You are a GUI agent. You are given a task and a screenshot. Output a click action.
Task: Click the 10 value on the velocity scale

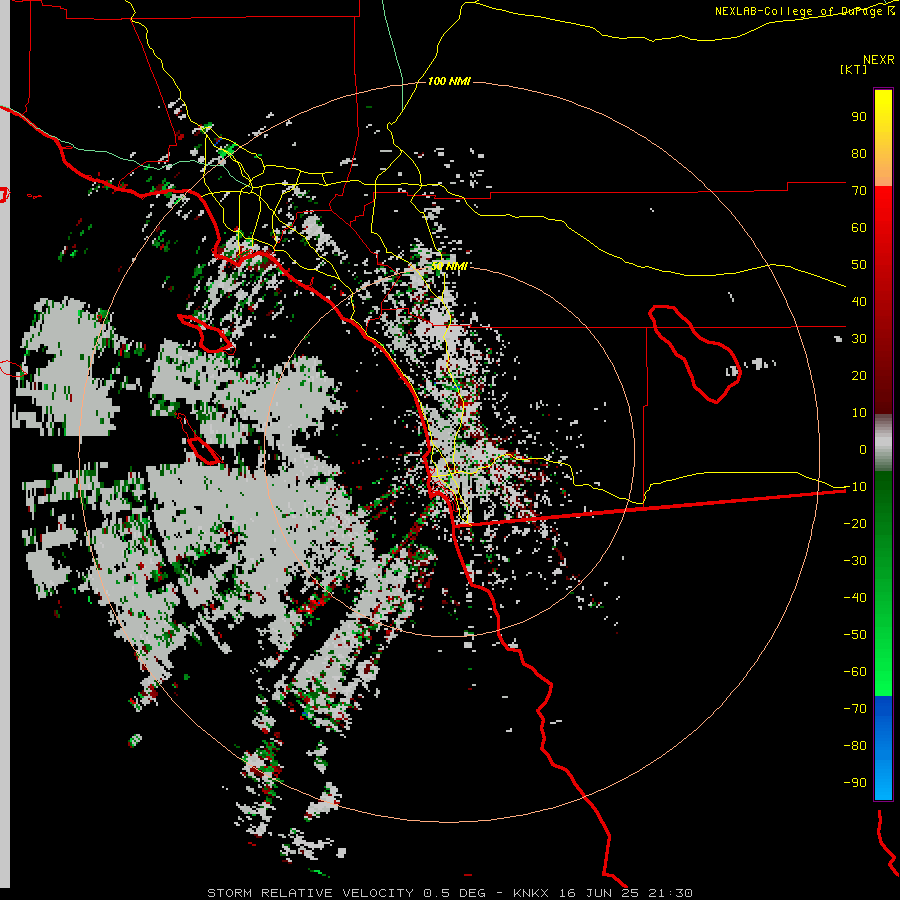(859, 413)
